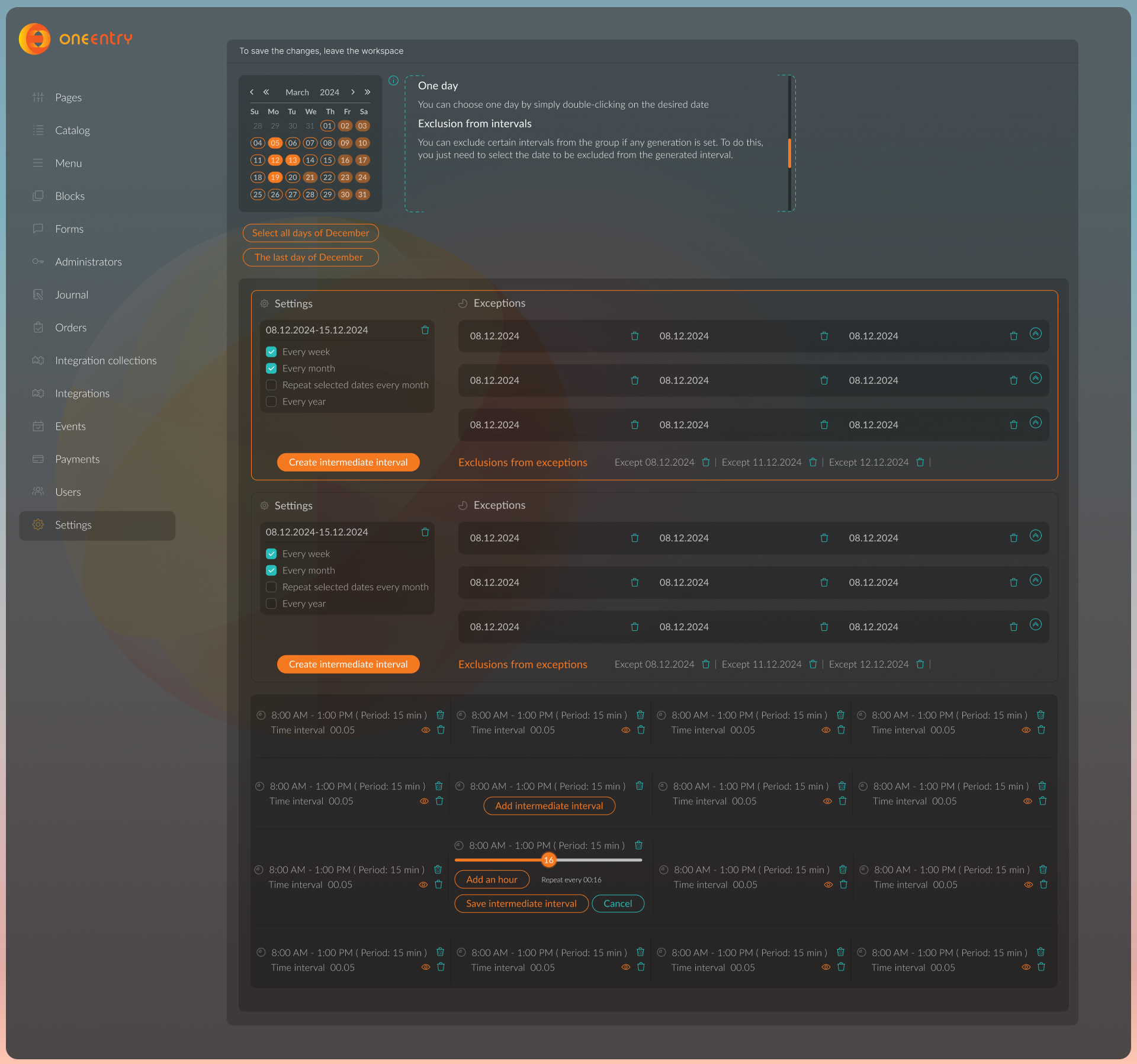1137x1064 pixels.
Task: Collapse the first exceptions row in top block
Action: pyautogui.click(x=1035, y=334)
